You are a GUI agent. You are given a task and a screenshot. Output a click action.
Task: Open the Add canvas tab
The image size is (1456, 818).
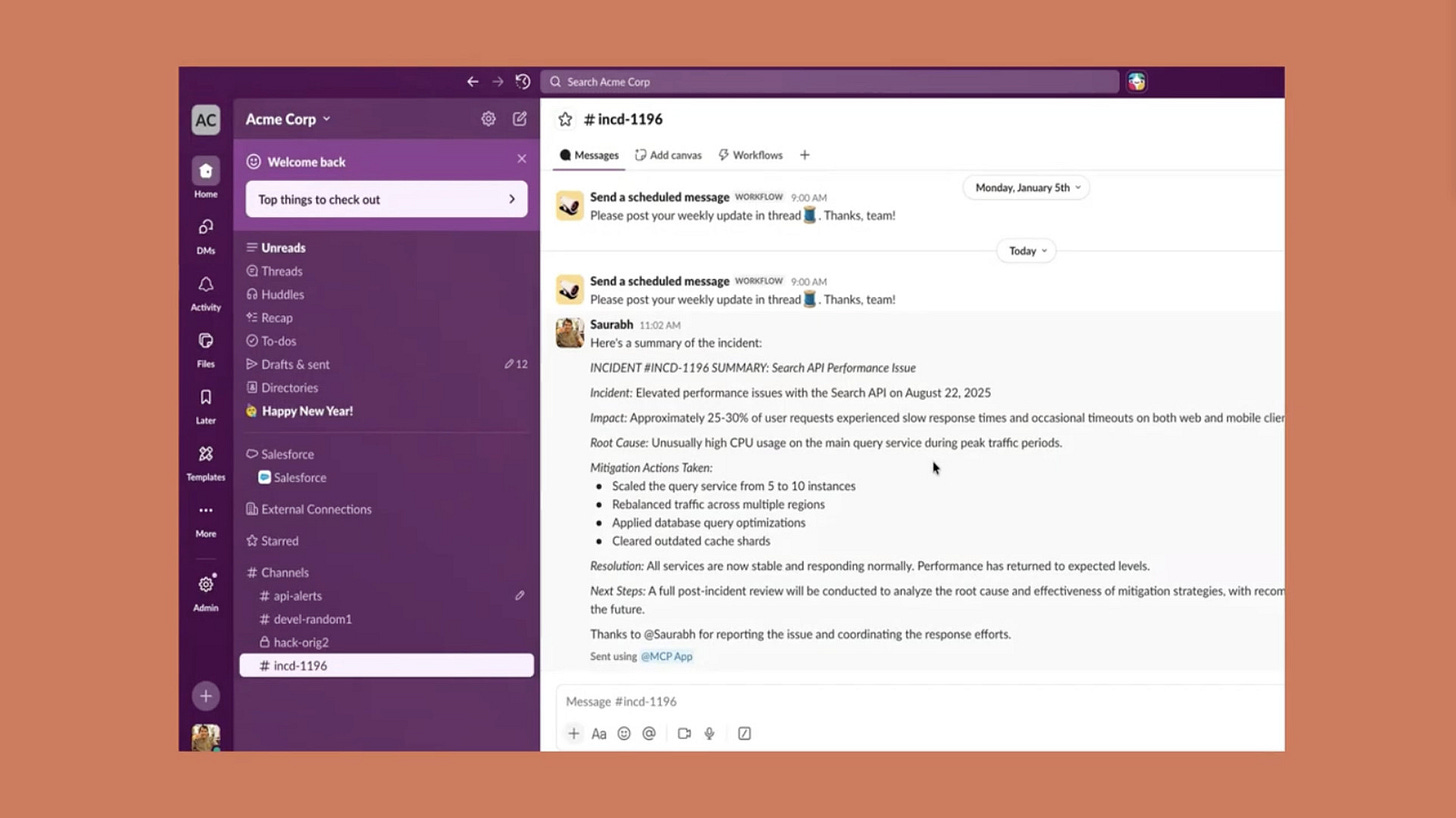pyautogui.click(x=668, y=155)
